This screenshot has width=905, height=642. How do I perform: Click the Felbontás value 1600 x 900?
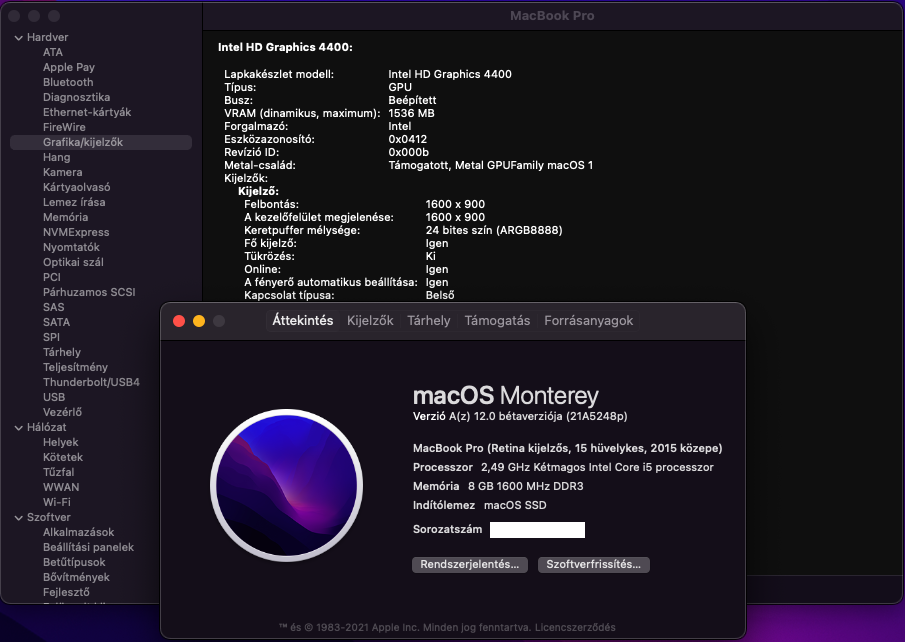click(x=455, y=204)
